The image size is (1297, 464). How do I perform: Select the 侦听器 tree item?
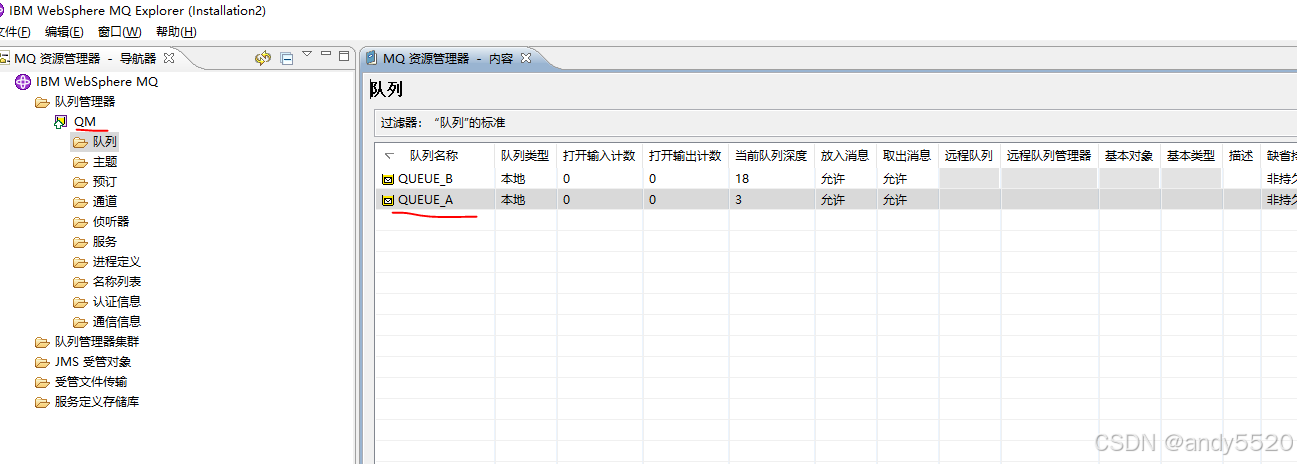[x=111, y=222]
